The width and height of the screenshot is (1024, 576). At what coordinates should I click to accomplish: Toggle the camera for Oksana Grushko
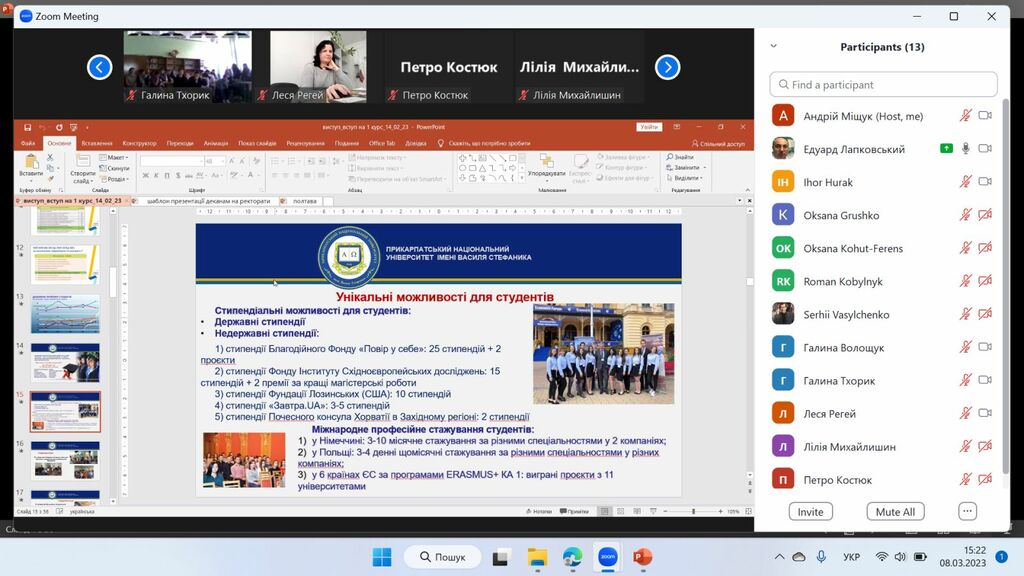tap(985, 215)
